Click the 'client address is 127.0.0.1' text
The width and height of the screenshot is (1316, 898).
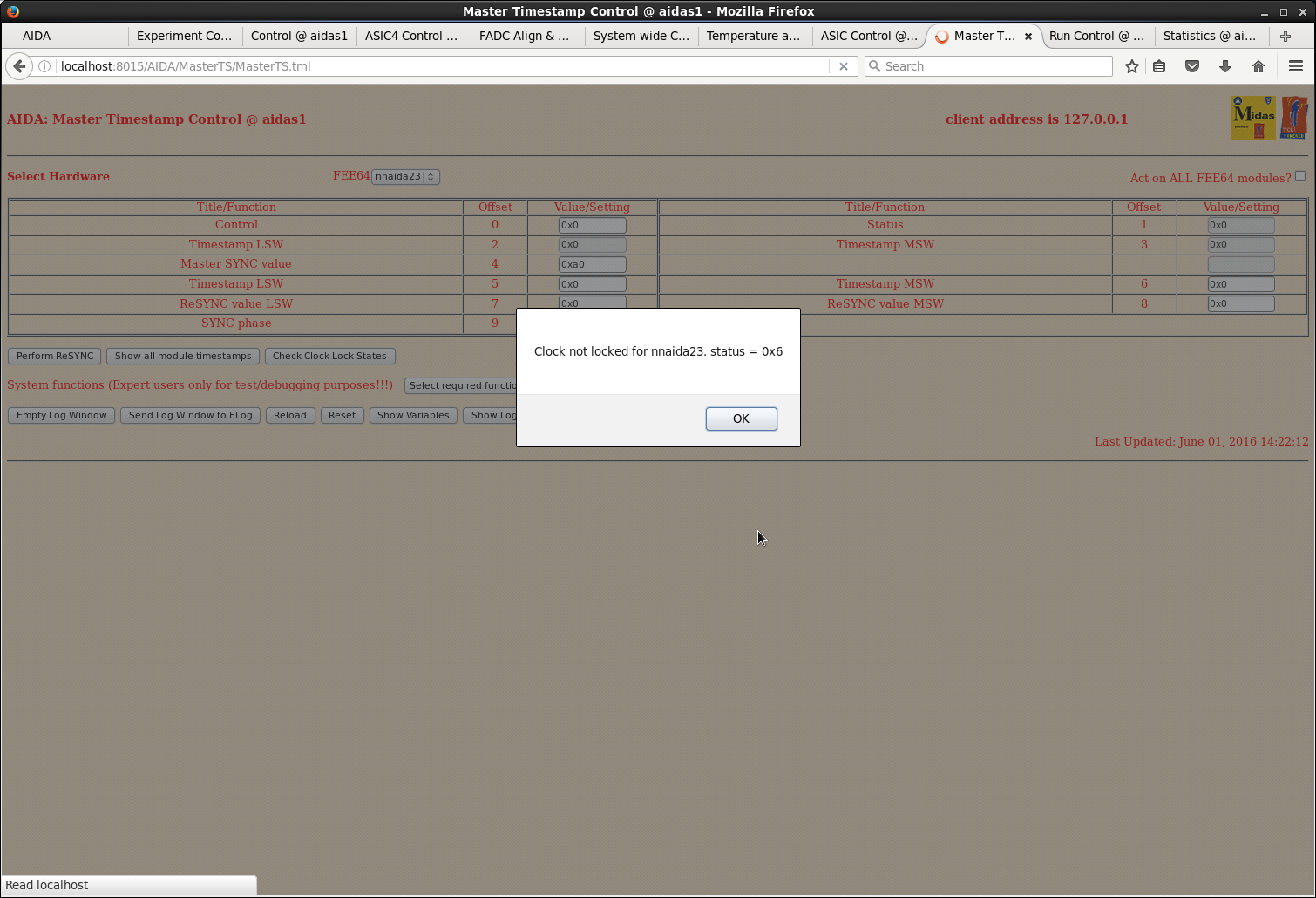[x=1036, y=119]
